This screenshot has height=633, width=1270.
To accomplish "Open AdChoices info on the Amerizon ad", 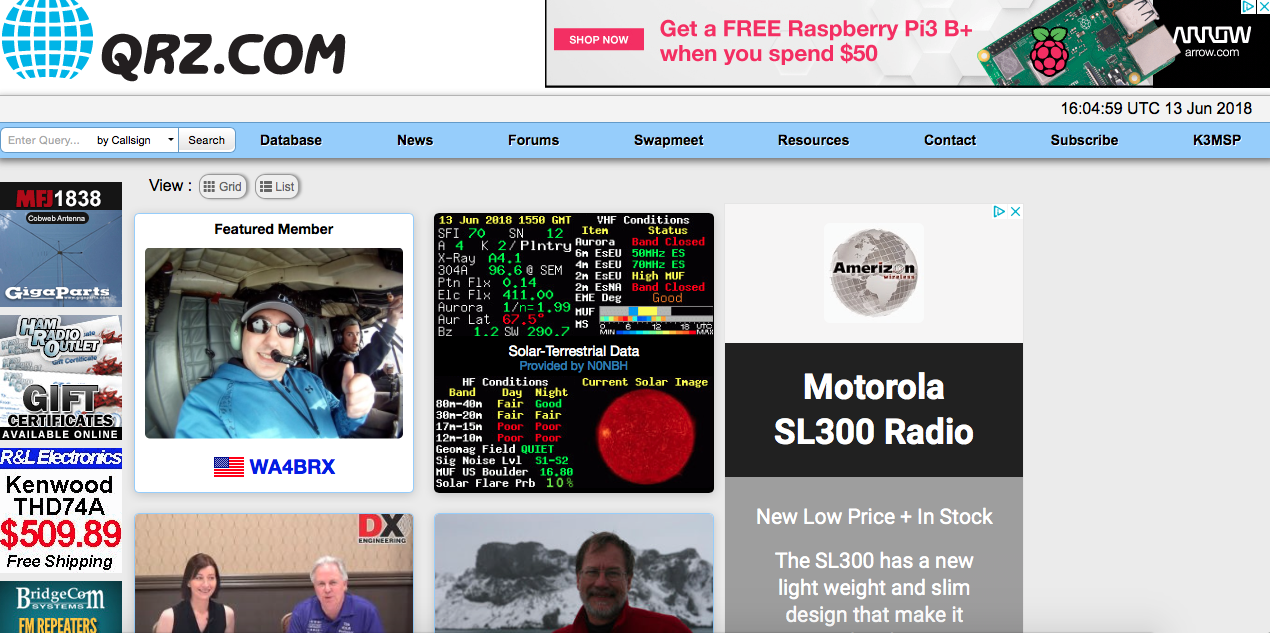I will (x=998, y=212).
